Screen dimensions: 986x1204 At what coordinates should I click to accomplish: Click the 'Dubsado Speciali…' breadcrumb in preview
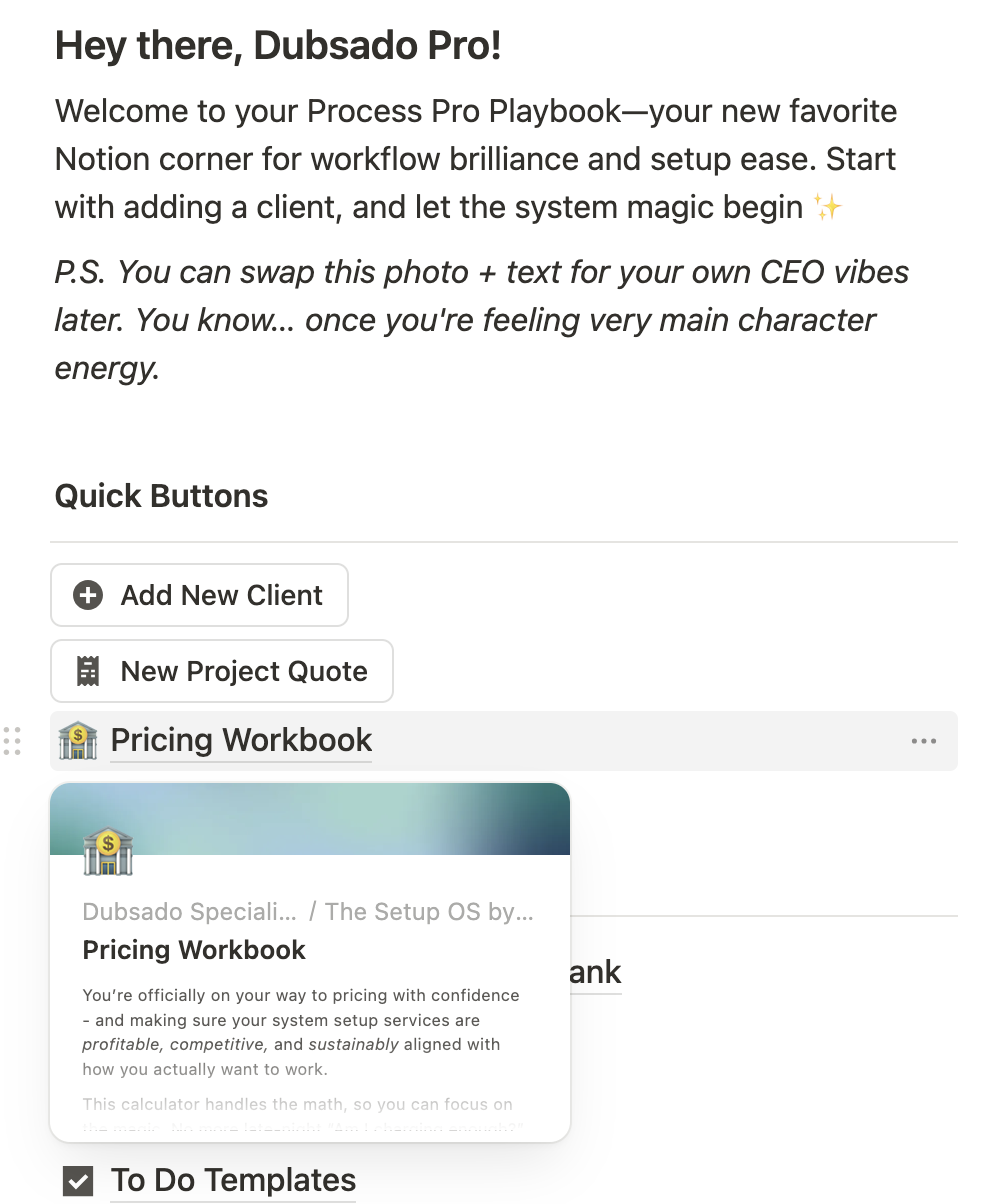[x=189, y=912]
